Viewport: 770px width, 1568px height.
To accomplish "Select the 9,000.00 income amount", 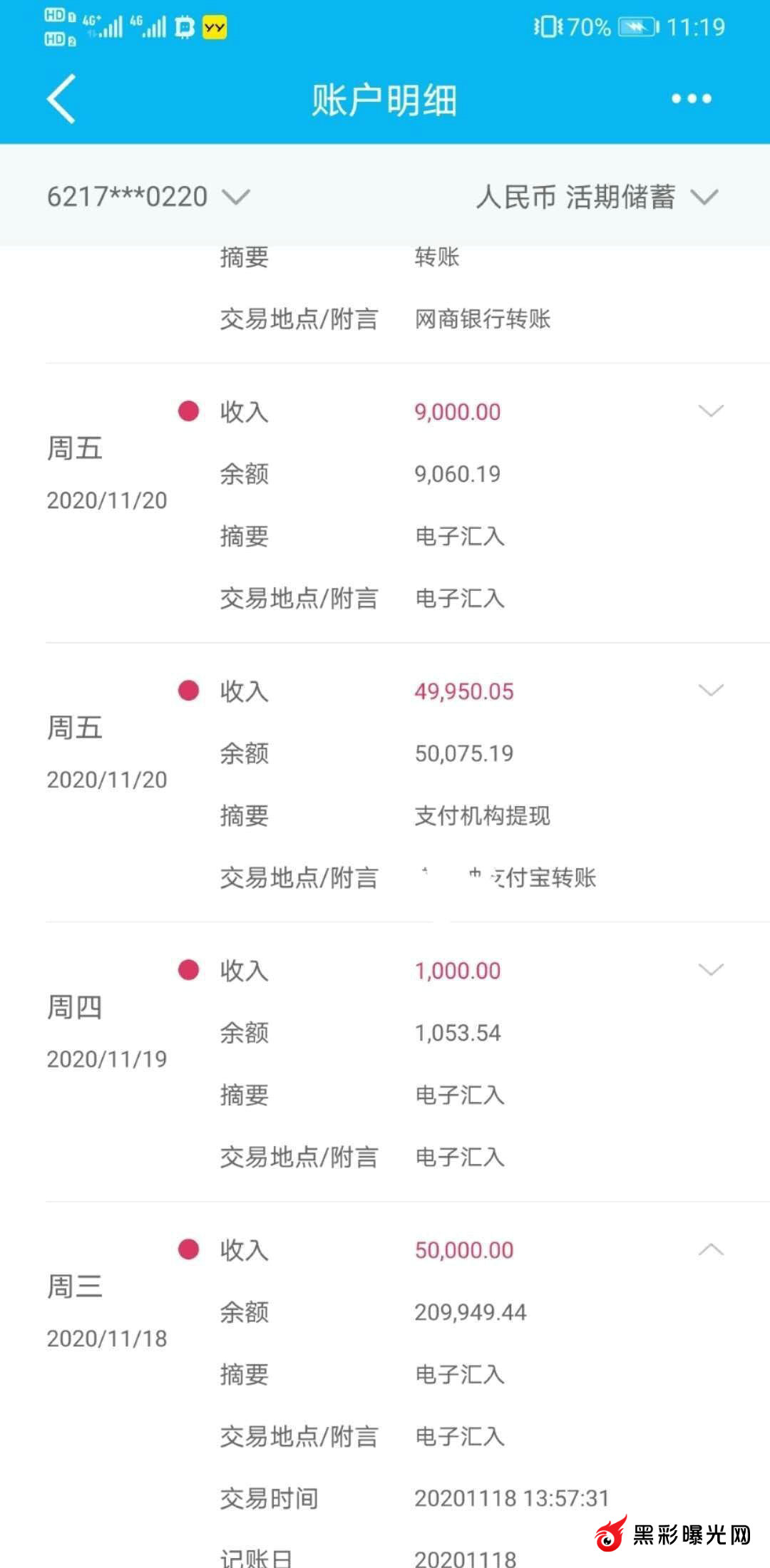I will click(x=458, y=412).
